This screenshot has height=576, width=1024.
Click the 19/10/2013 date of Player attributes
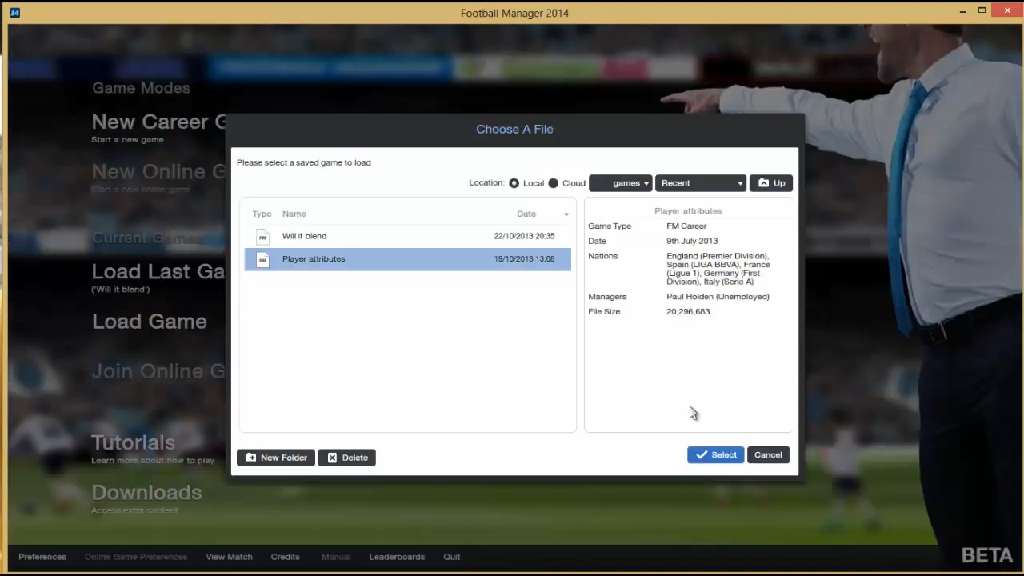(524, 259)
